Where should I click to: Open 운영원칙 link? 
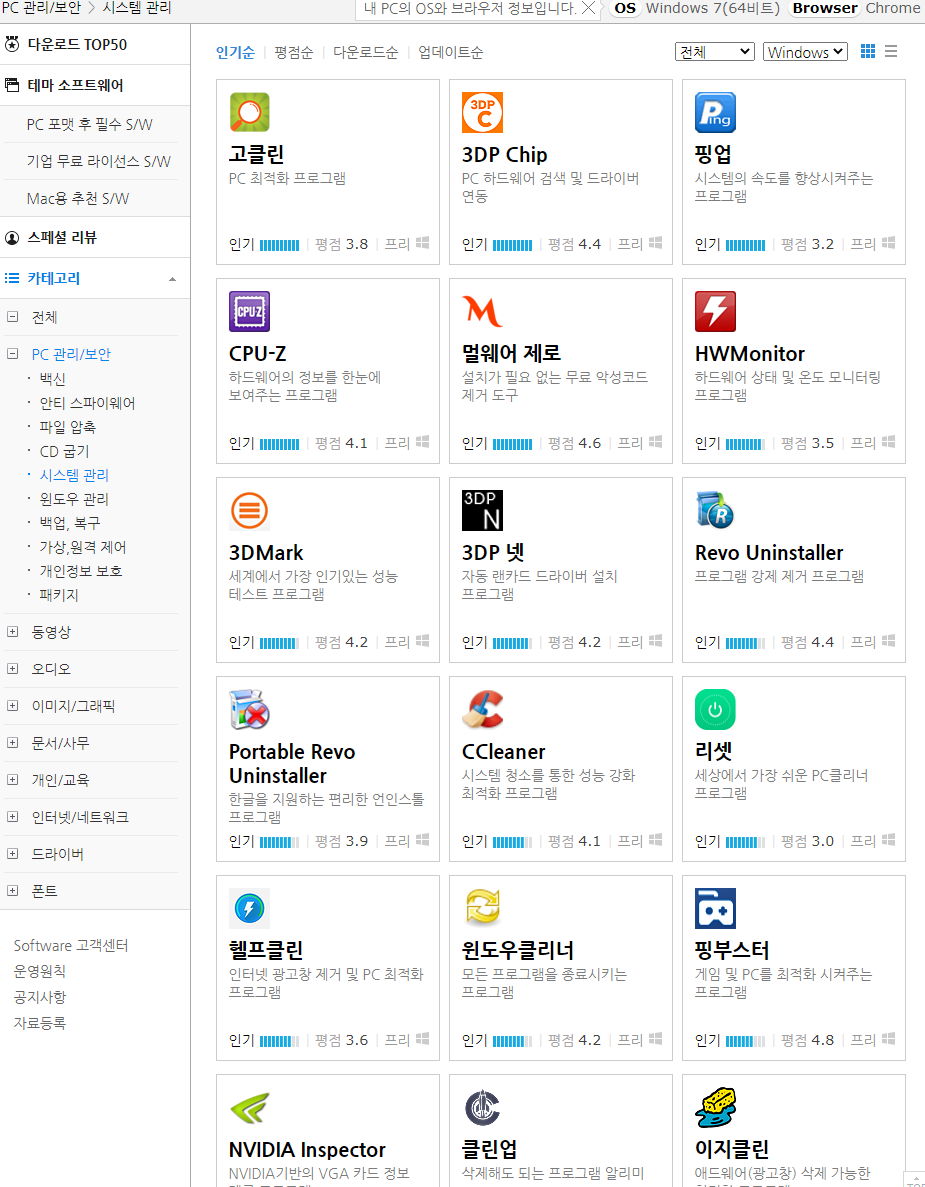(39, 971)
